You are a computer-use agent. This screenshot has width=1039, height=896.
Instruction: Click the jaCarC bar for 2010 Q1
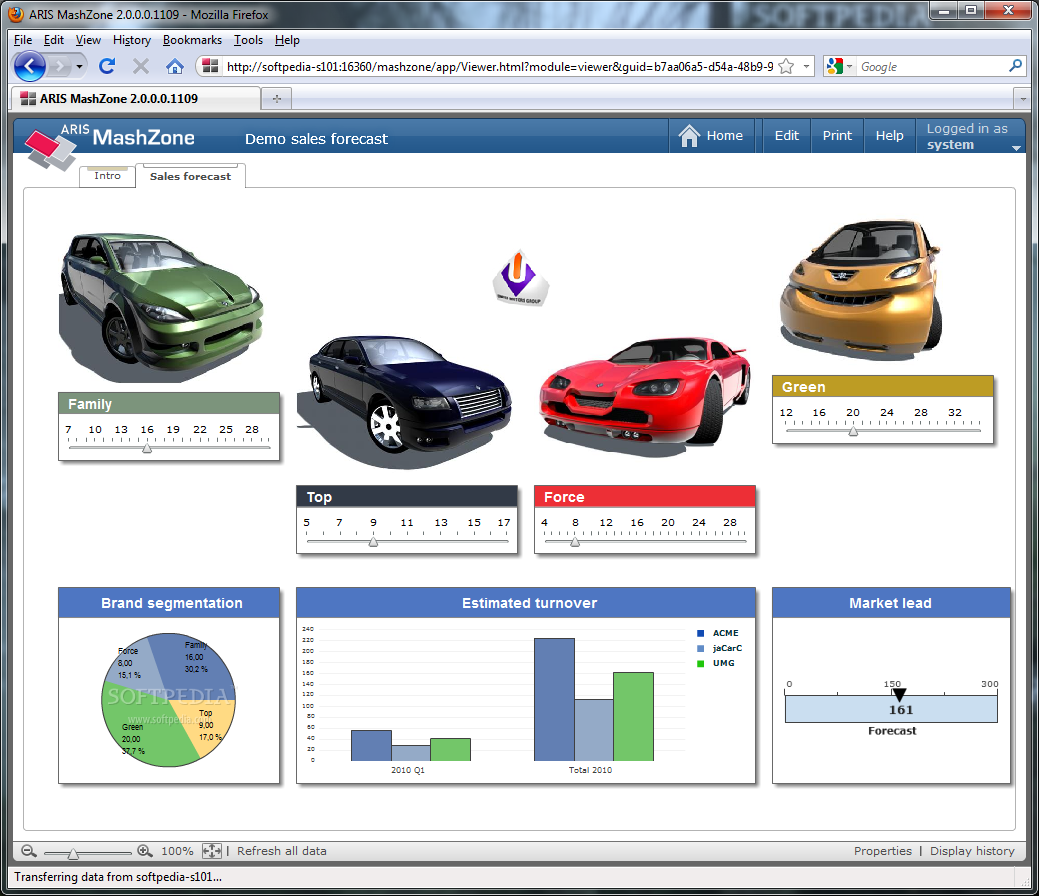(x=411, y=753)
